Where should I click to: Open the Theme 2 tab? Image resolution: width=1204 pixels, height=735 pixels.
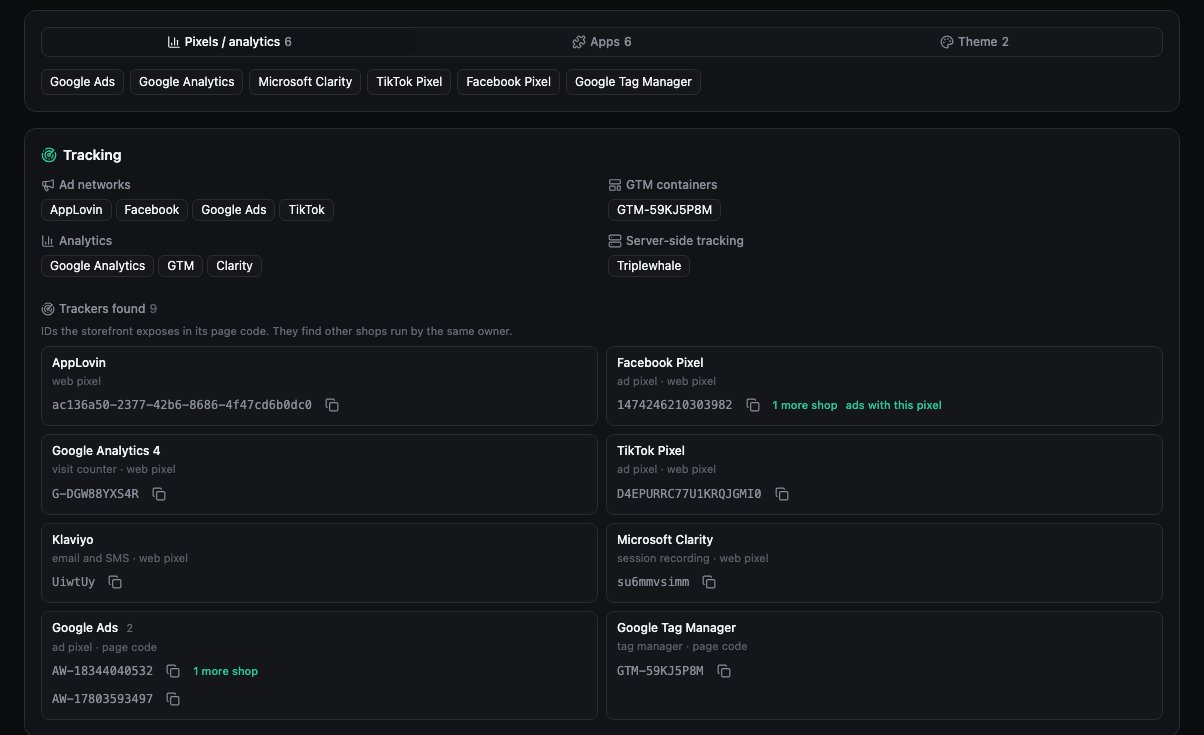pos(974,42)
